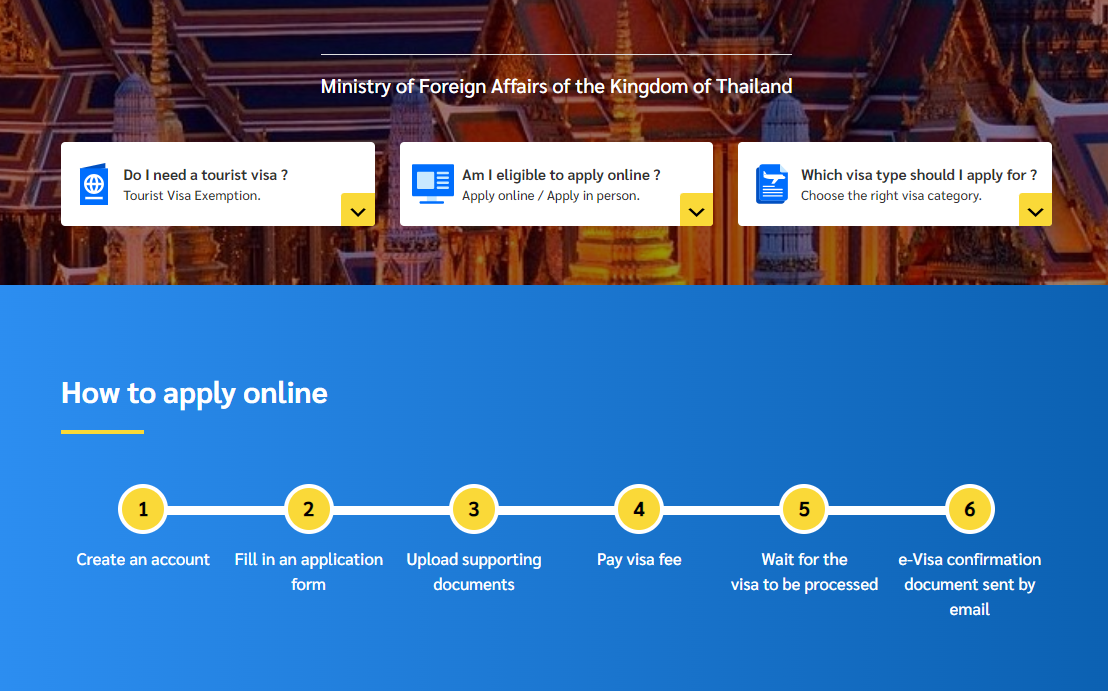Expand 'Which visa type should I apply for' card
Screen dimensions: 1108x691
pyautogui.click(x=1035, y=210)
